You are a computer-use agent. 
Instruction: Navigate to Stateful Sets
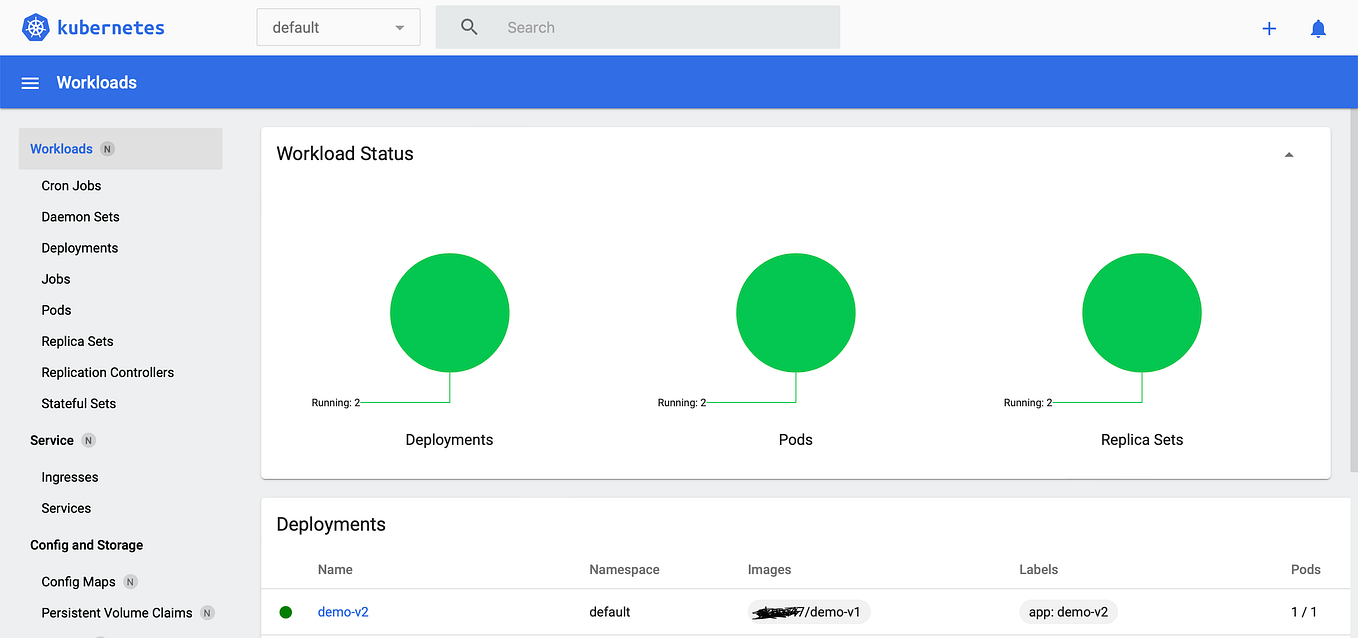[78, 403]
